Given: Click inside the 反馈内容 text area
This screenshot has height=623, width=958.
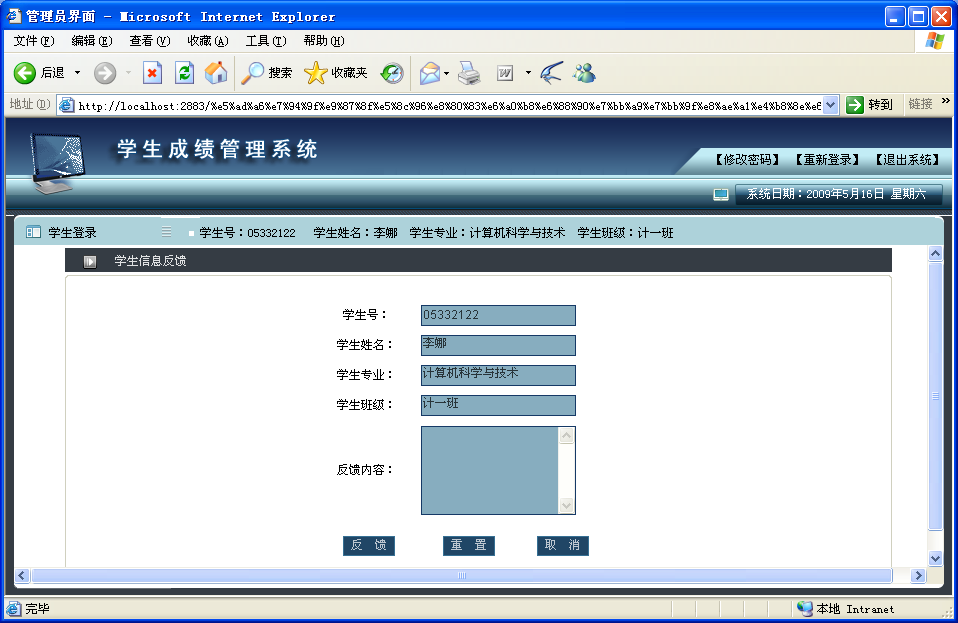Looking at the screenshot, I should click(x=490, y=470).
